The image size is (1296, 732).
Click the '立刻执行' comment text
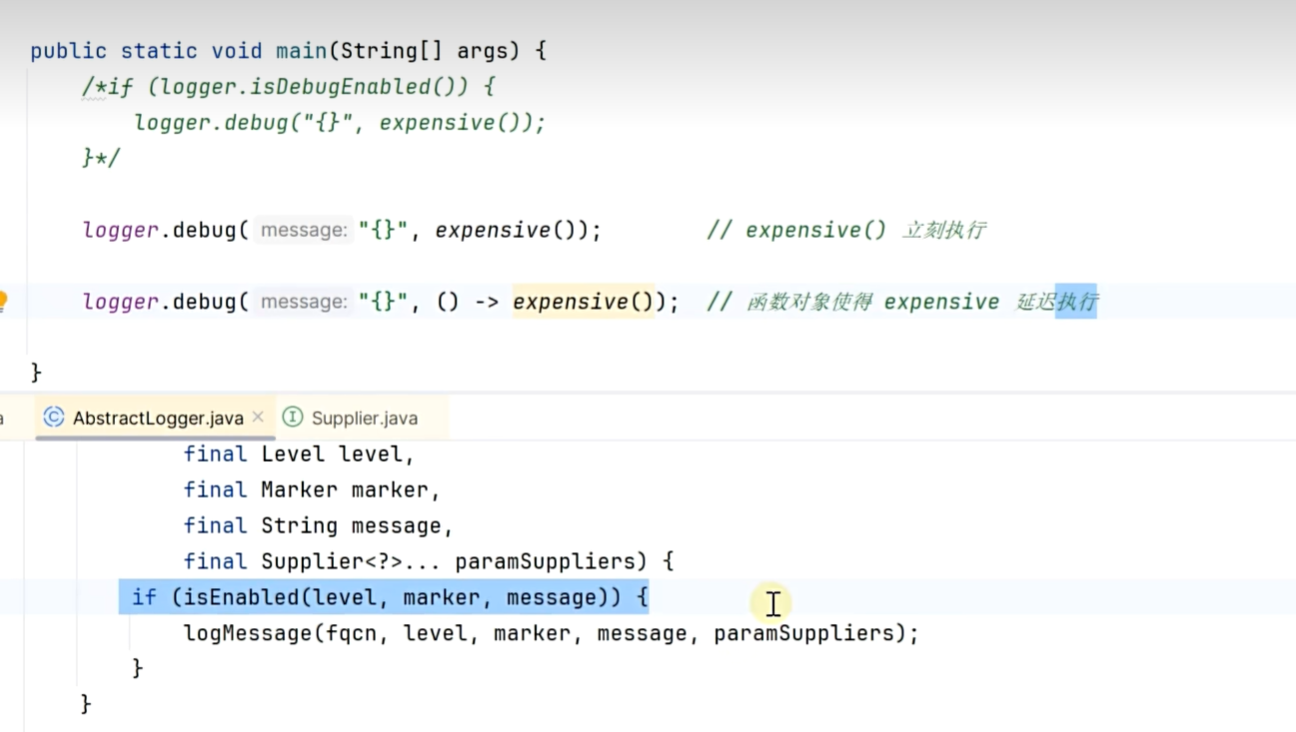944,230
